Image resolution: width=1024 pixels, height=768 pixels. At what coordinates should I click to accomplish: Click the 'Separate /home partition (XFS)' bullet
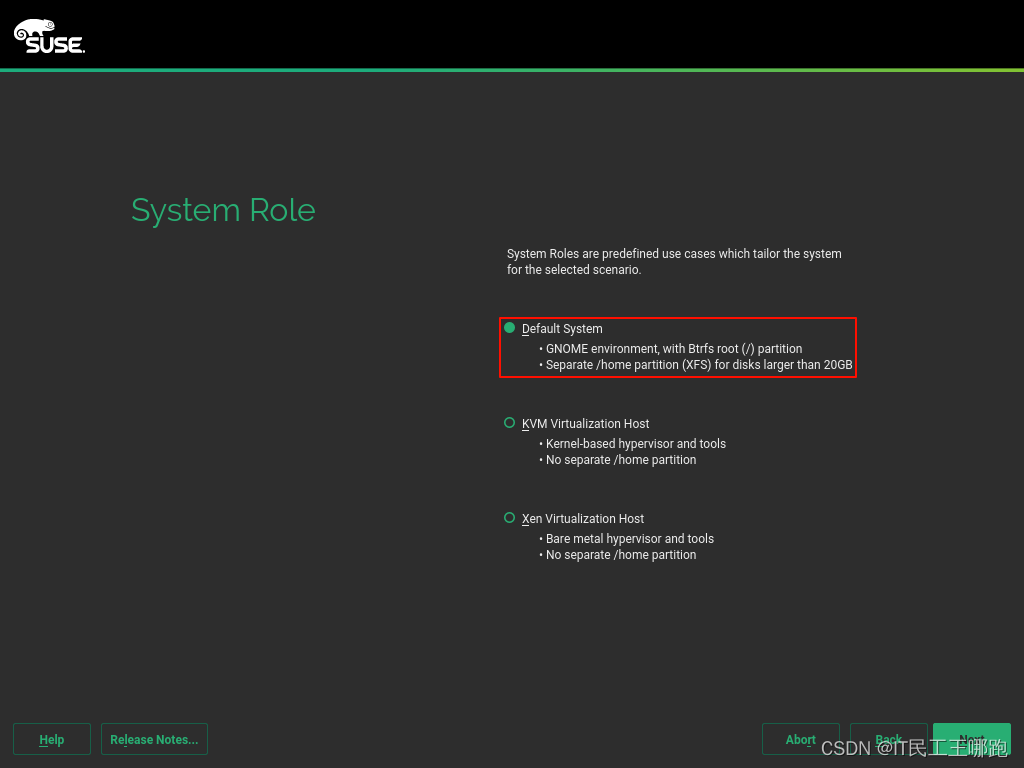(697, 364)
